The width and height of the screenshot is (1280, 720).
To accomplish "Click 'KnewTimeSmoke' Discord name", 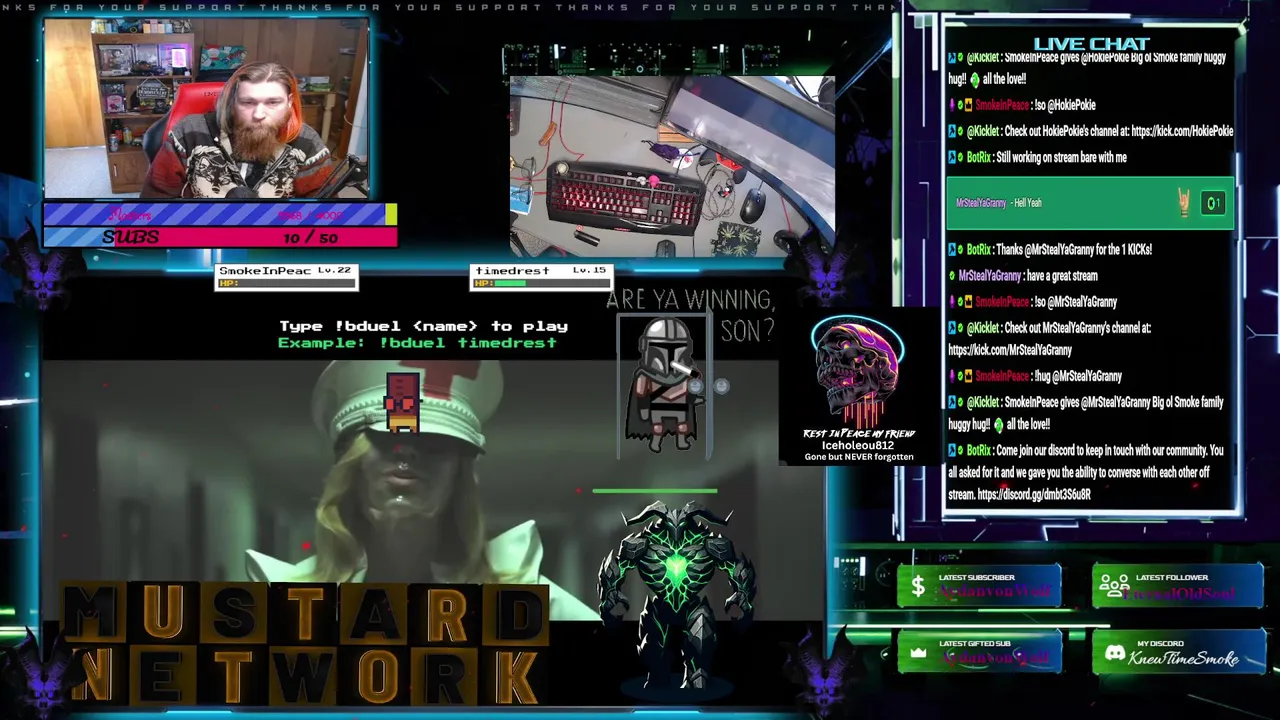I will [1183, 659].
